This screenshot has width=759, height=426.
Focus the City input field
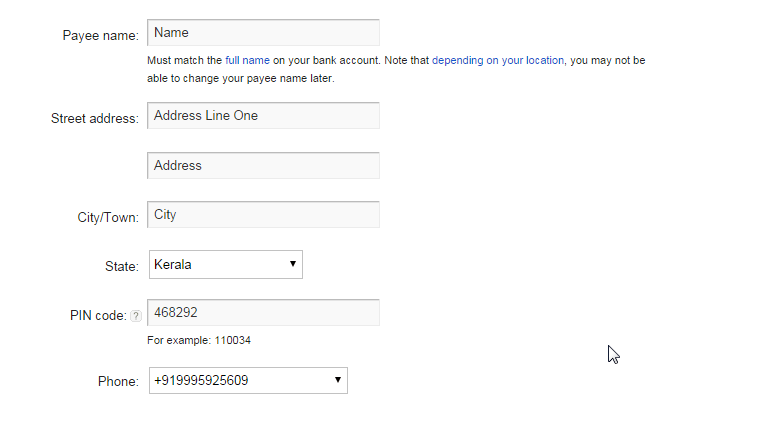[263, 214]
